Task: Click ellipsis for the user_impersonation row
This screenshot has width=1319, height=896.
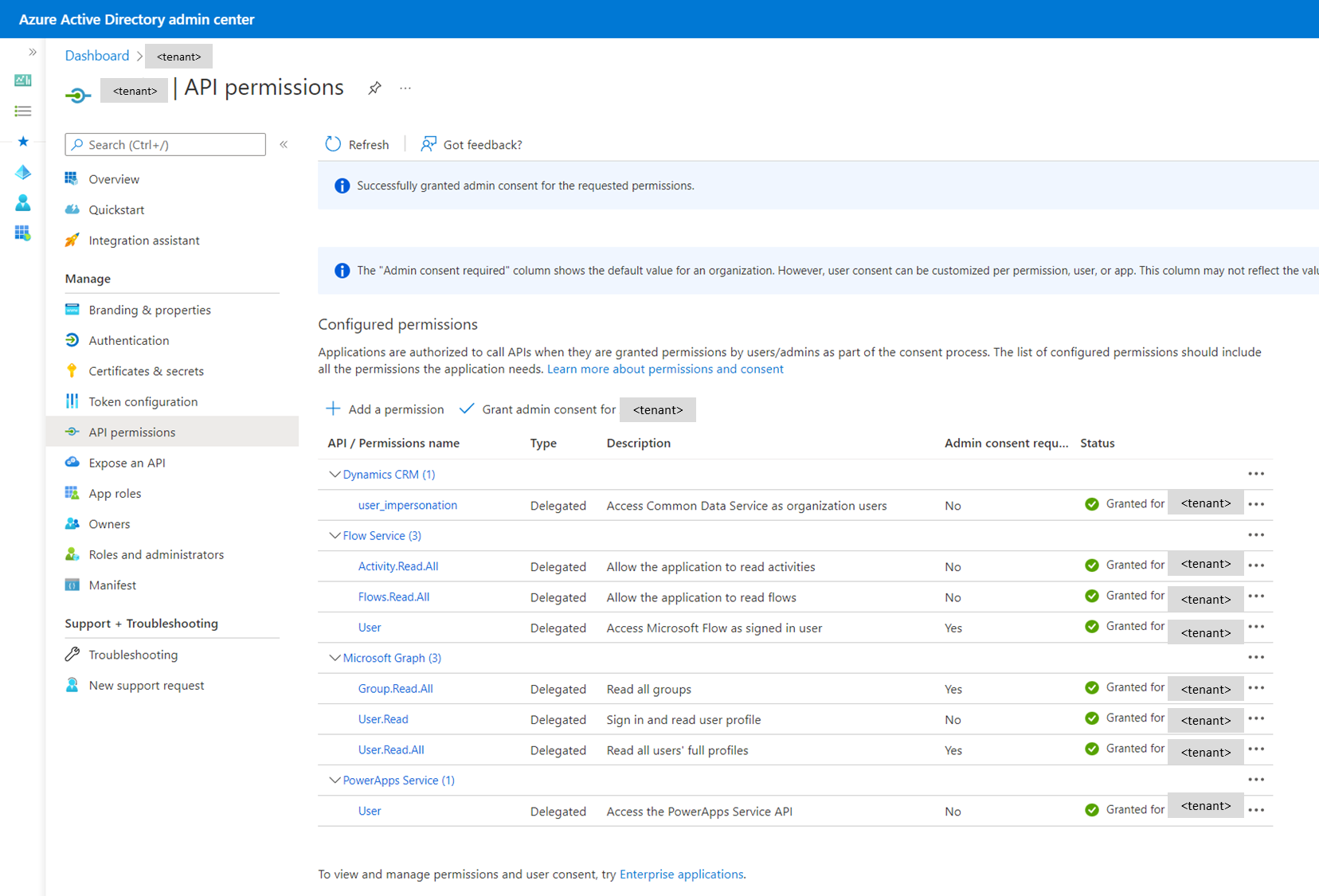Action: pyautogui.click(x=1256, y=504)
